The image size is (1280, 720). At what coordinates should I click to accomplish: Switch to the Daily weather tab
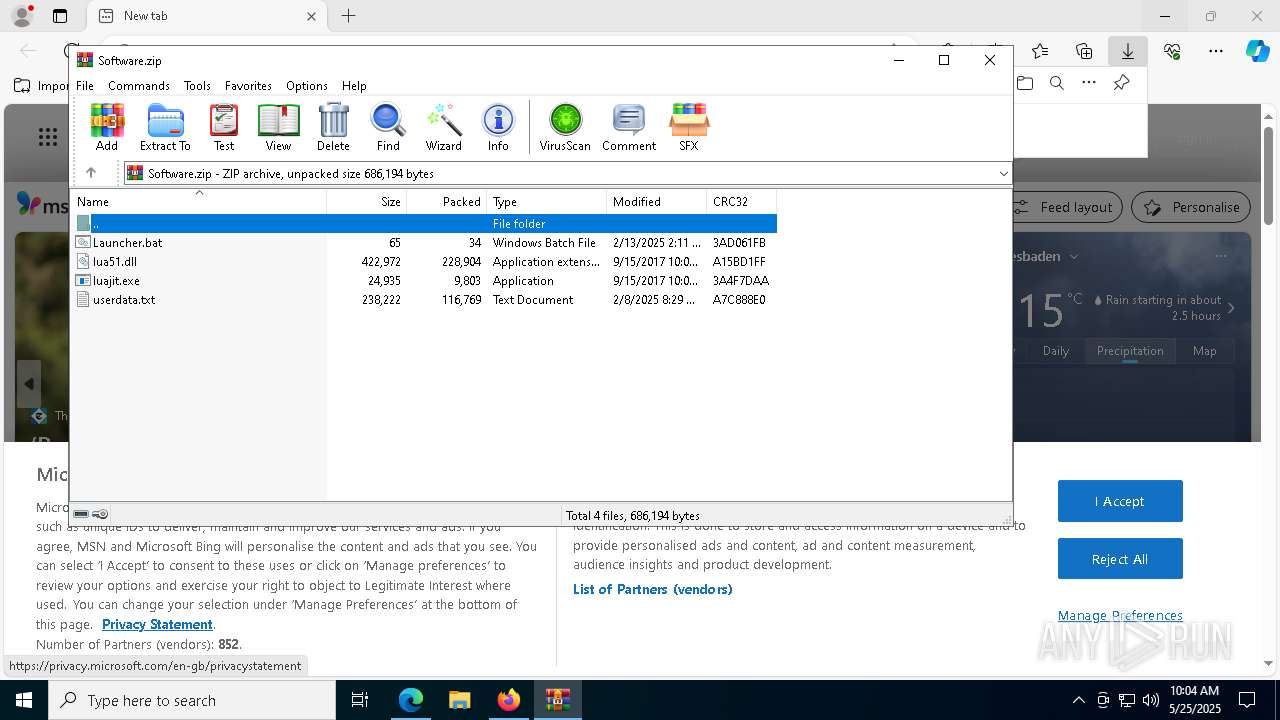coord(1056,351)
